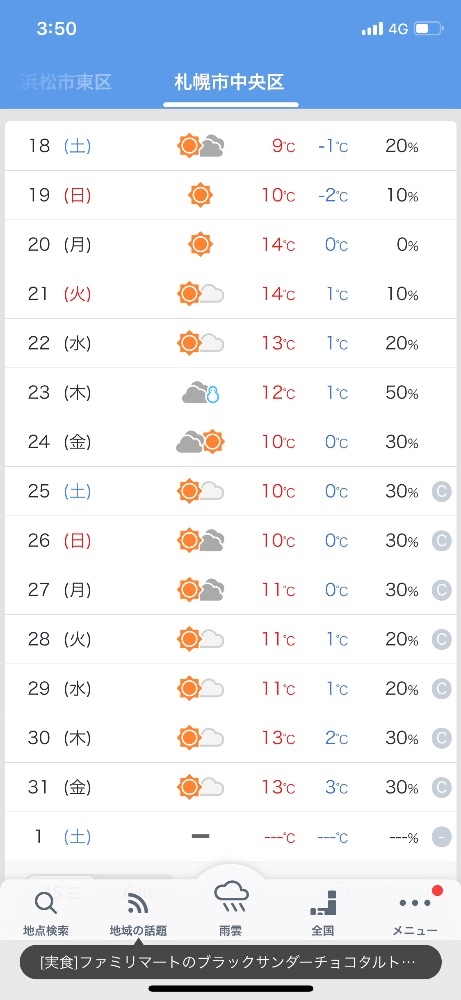Tap the dash badge on day 1
The width and height of the screenshot is (461, 1000).
(441, 837)
